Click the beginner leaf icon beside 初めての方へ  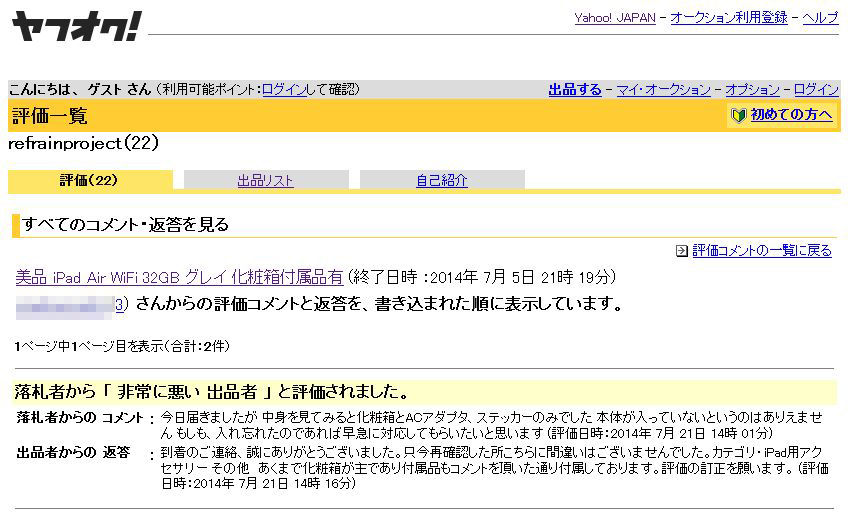click(738, 115)
